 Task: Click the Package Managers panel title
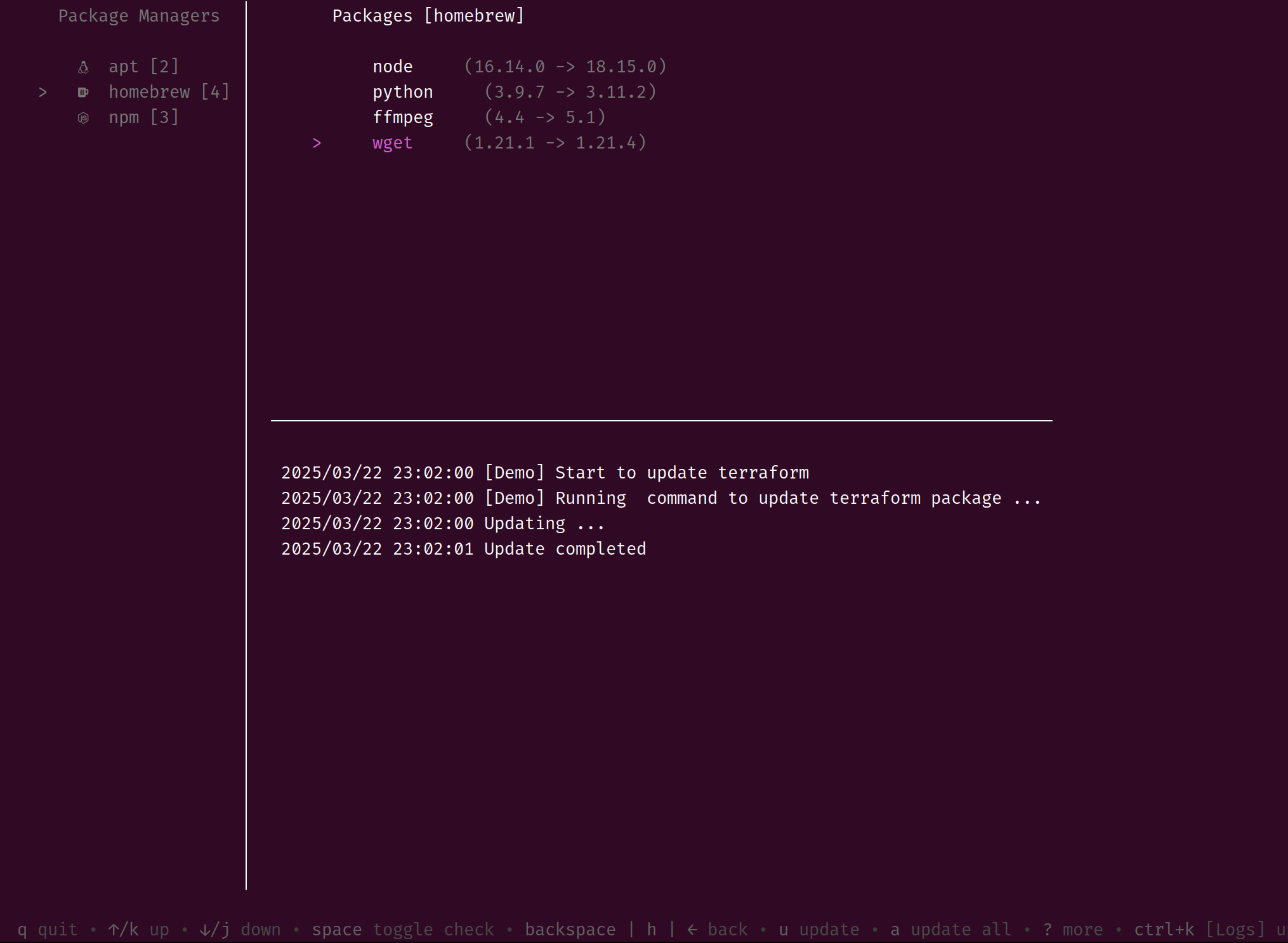point(139,16)
